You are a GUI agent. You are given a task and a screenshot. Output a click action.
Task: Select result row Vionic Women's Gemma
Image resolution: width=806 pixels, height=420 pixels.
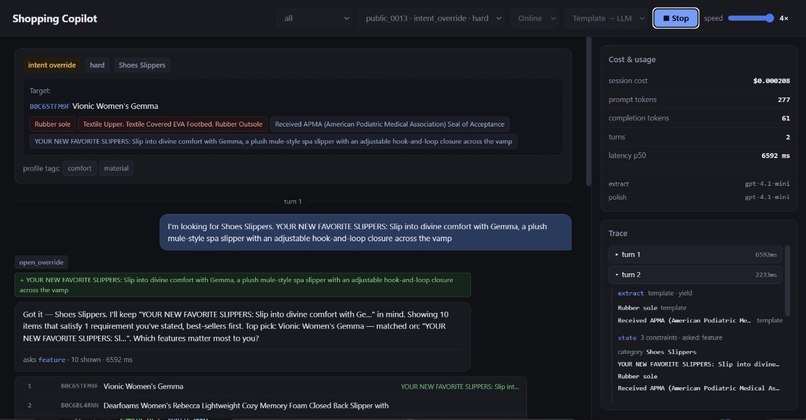tap(270, 386)
